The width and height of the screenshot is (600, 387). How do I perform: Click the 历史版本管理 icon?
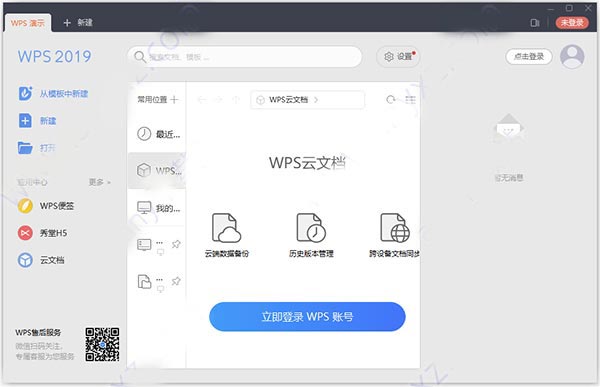[311, 228]
